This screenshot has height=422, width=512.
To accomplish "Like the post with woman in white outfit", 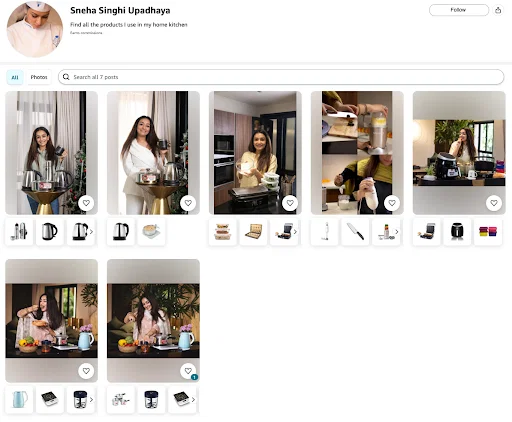I will tap(188, 203).
